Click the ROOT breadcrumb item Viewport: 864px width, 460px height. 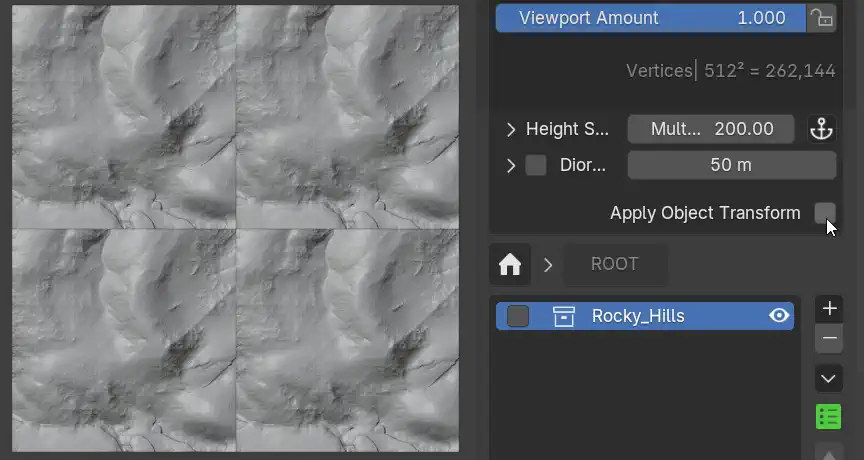coord(614,264)
